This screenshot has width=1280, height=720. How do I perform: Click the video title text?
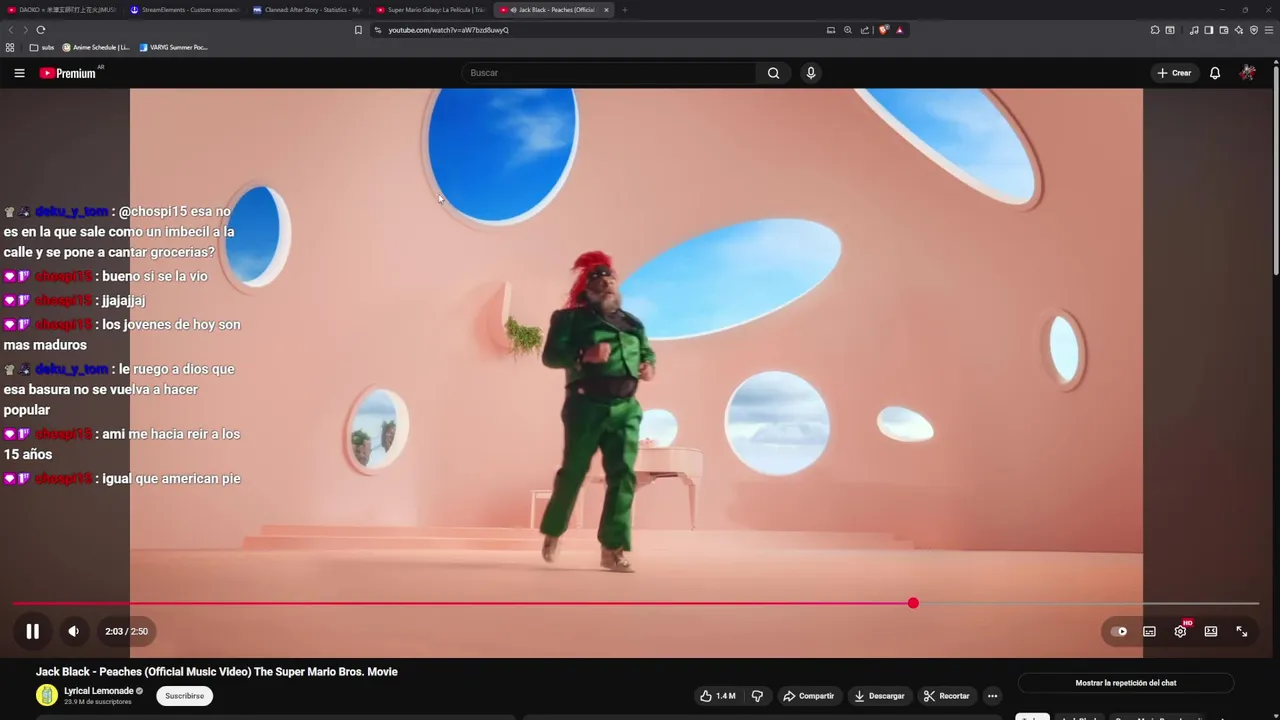(217, 672)
